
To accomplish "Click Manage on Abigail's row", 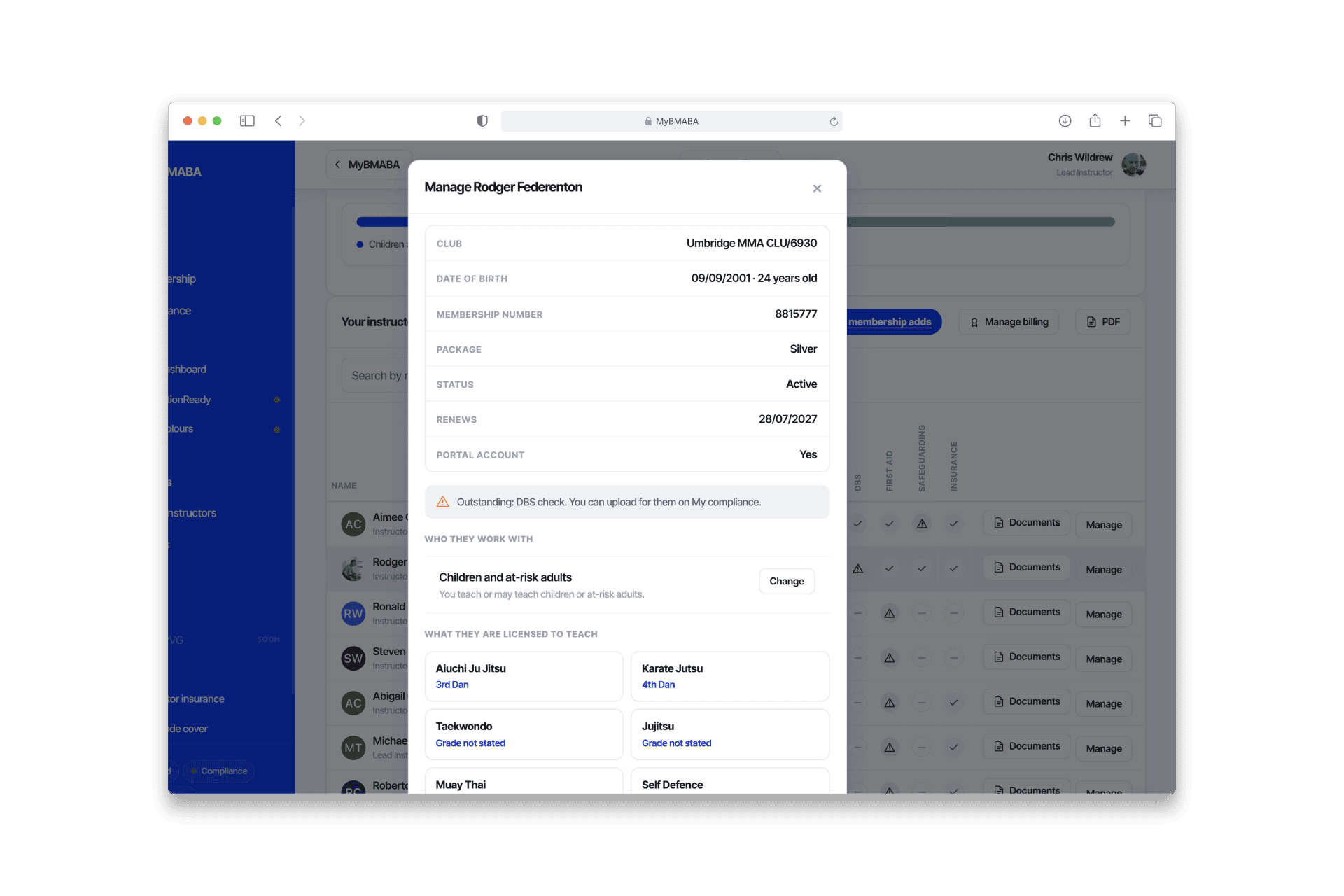I will click(1104, 704).
